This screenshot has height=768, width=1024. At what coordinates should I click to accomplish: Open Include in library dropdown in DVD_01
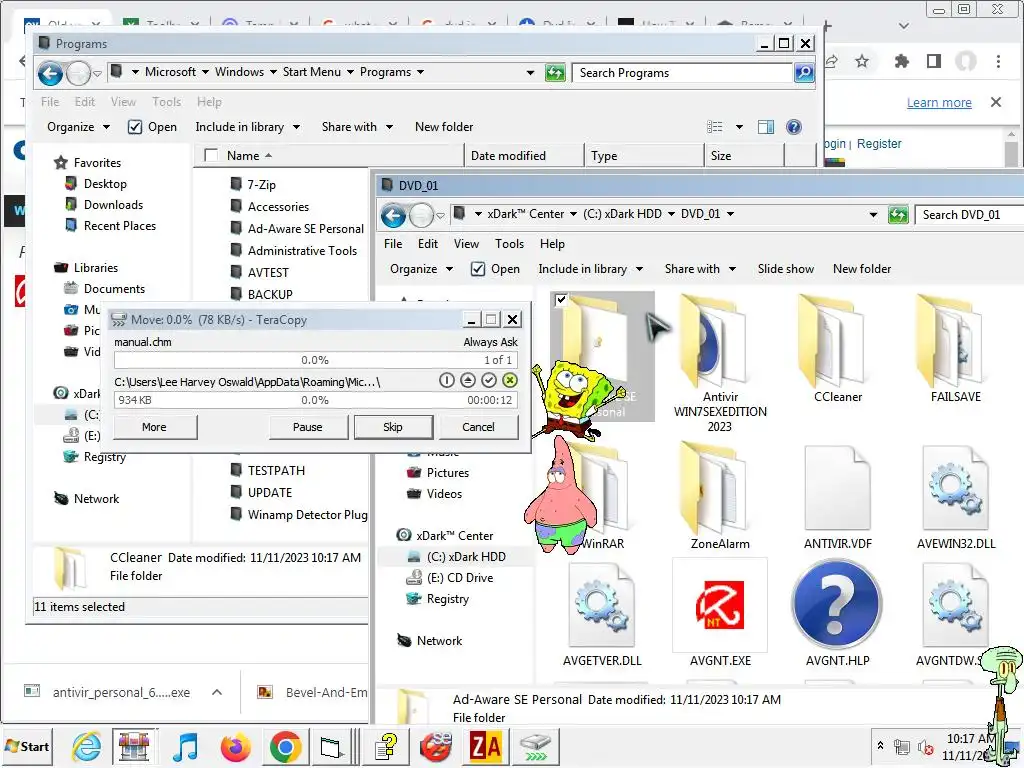[x=590, y=269]
